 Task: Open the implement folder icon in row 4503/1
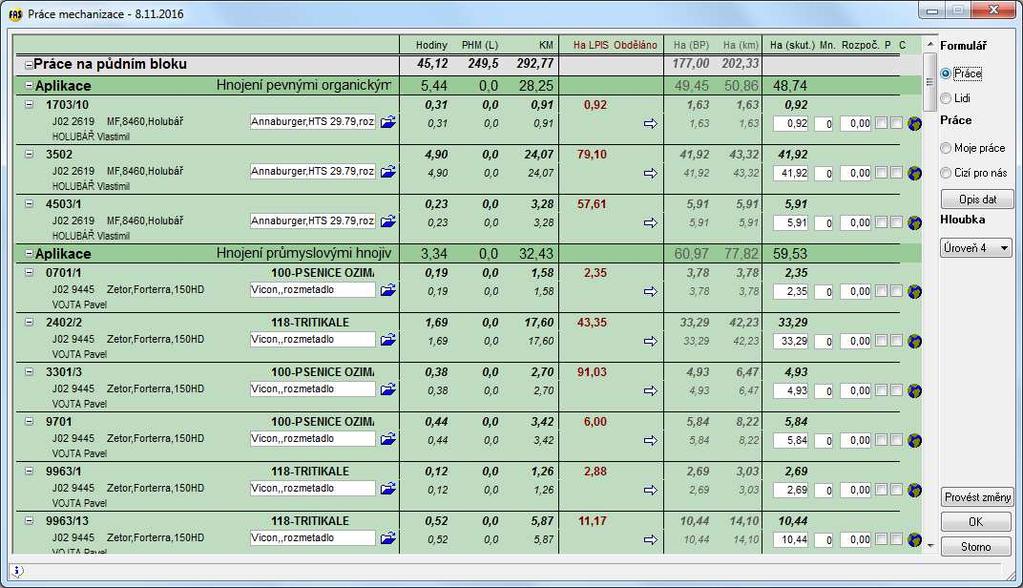388,221
